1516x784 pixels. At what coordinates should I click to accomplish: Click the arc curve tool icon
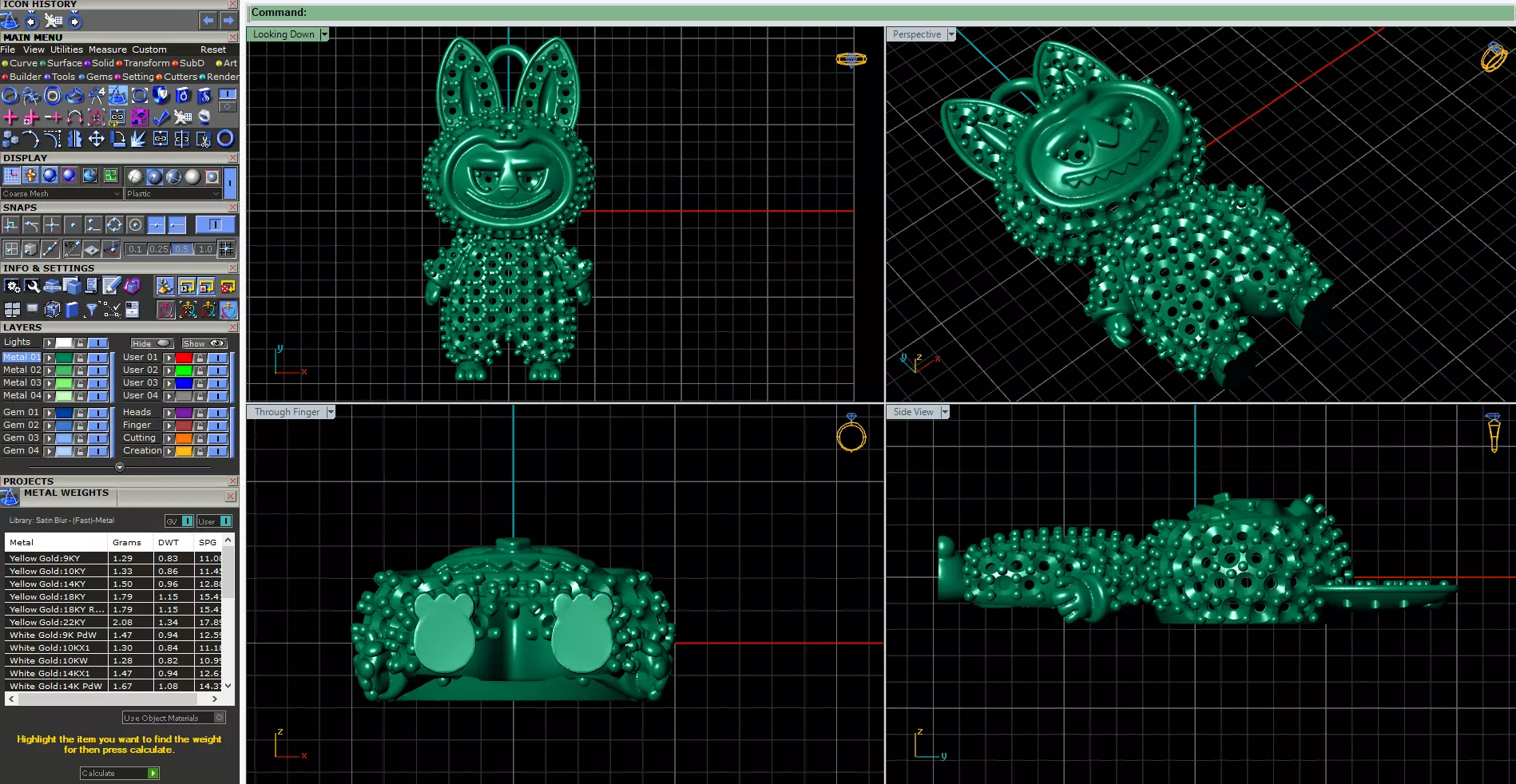(x=31, y=139)
